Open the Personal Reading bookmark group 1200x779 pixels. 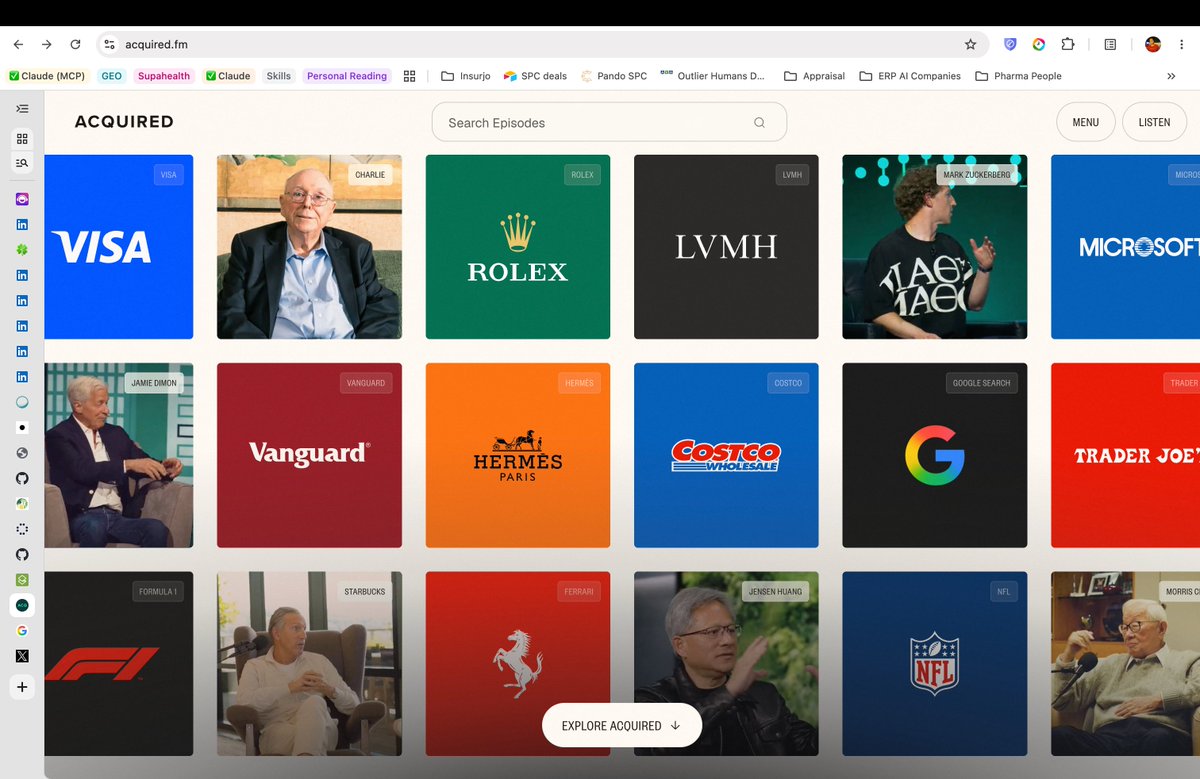coord(346,76)
